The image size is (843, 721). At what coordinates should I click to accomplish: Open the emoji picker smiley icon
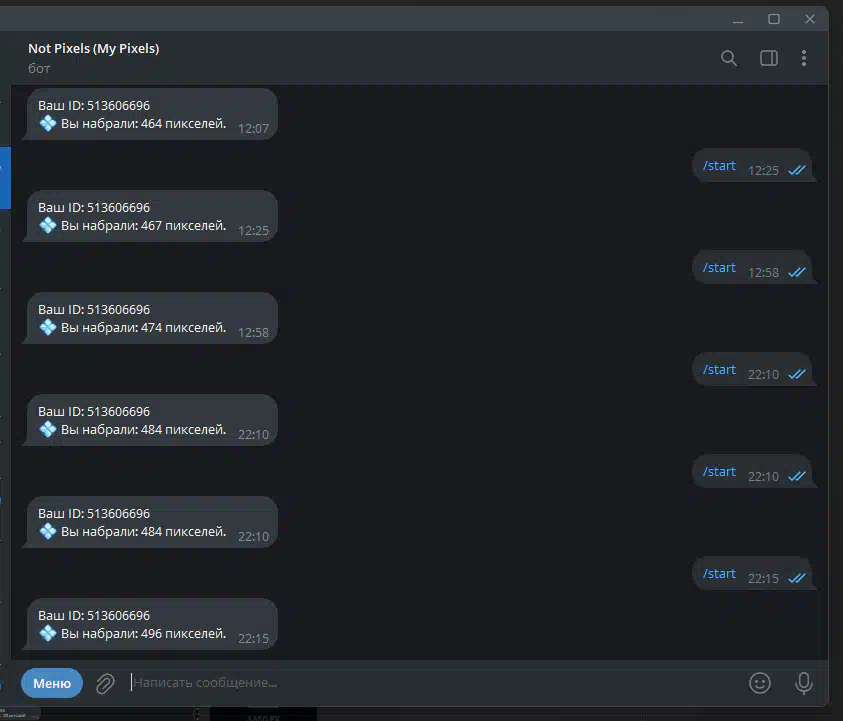pyautogui.click(x=760, y=683)
